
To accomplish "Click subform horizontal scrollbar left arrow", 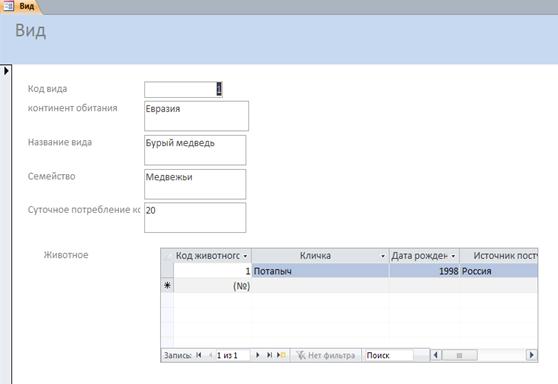I will [436, 355].
